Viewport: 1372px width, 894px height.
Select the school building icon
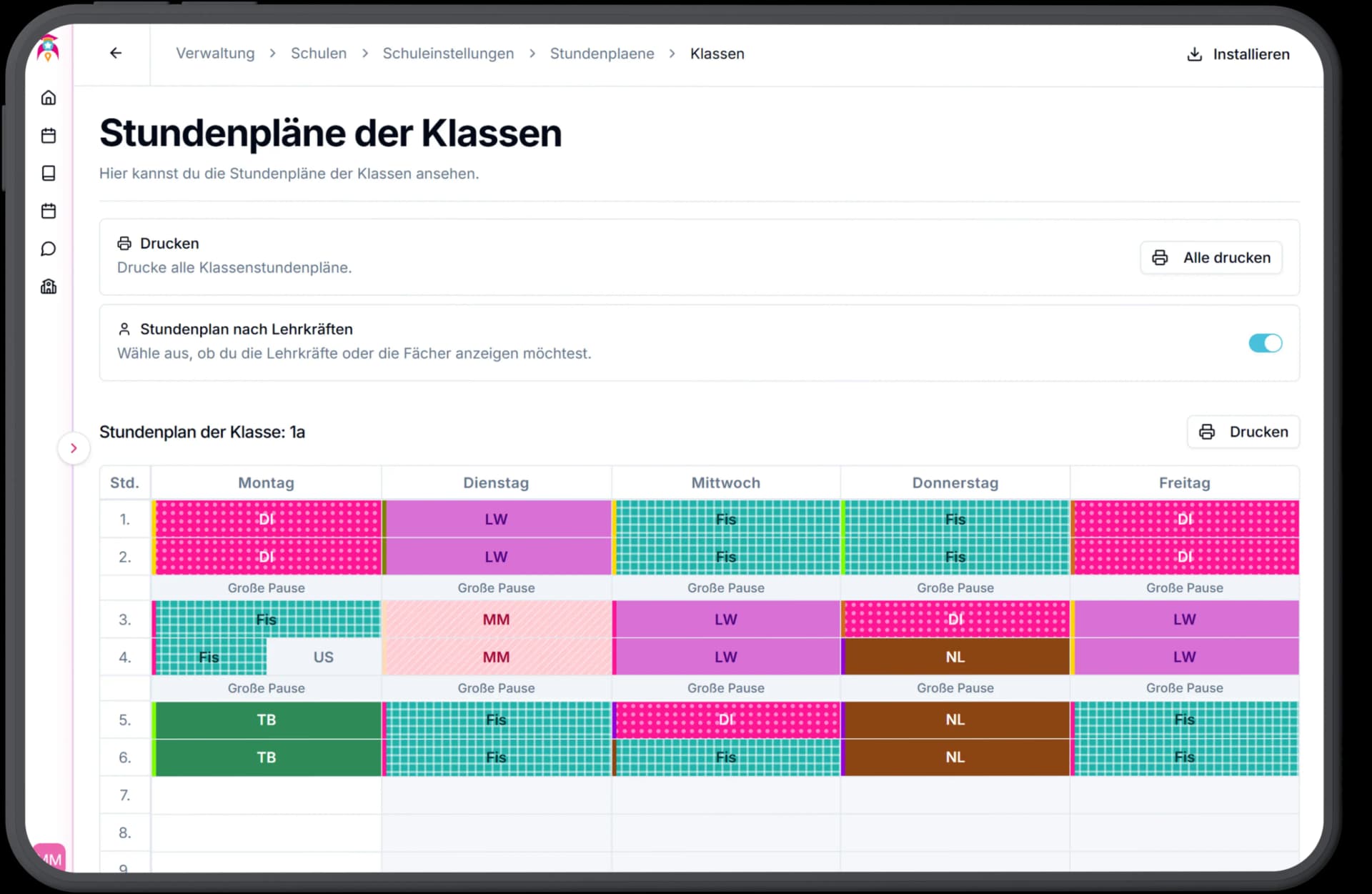coord(48,287)
